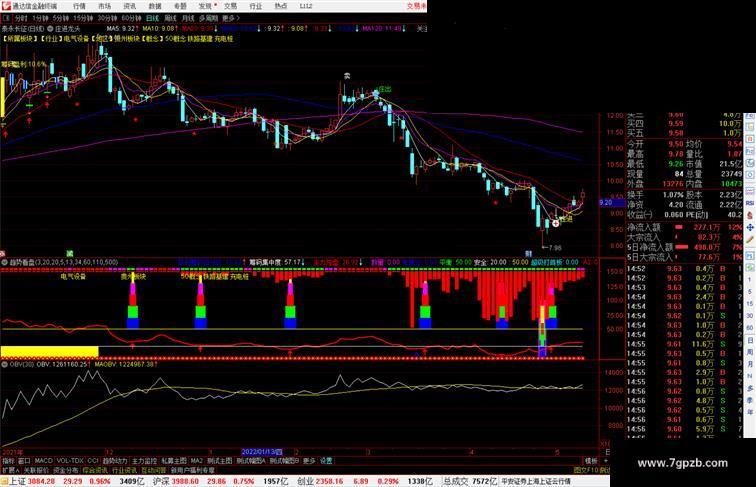Click the 铁路基建 concept link in header
The height and width of the screenshot is (487, 756).
[201, 39]
